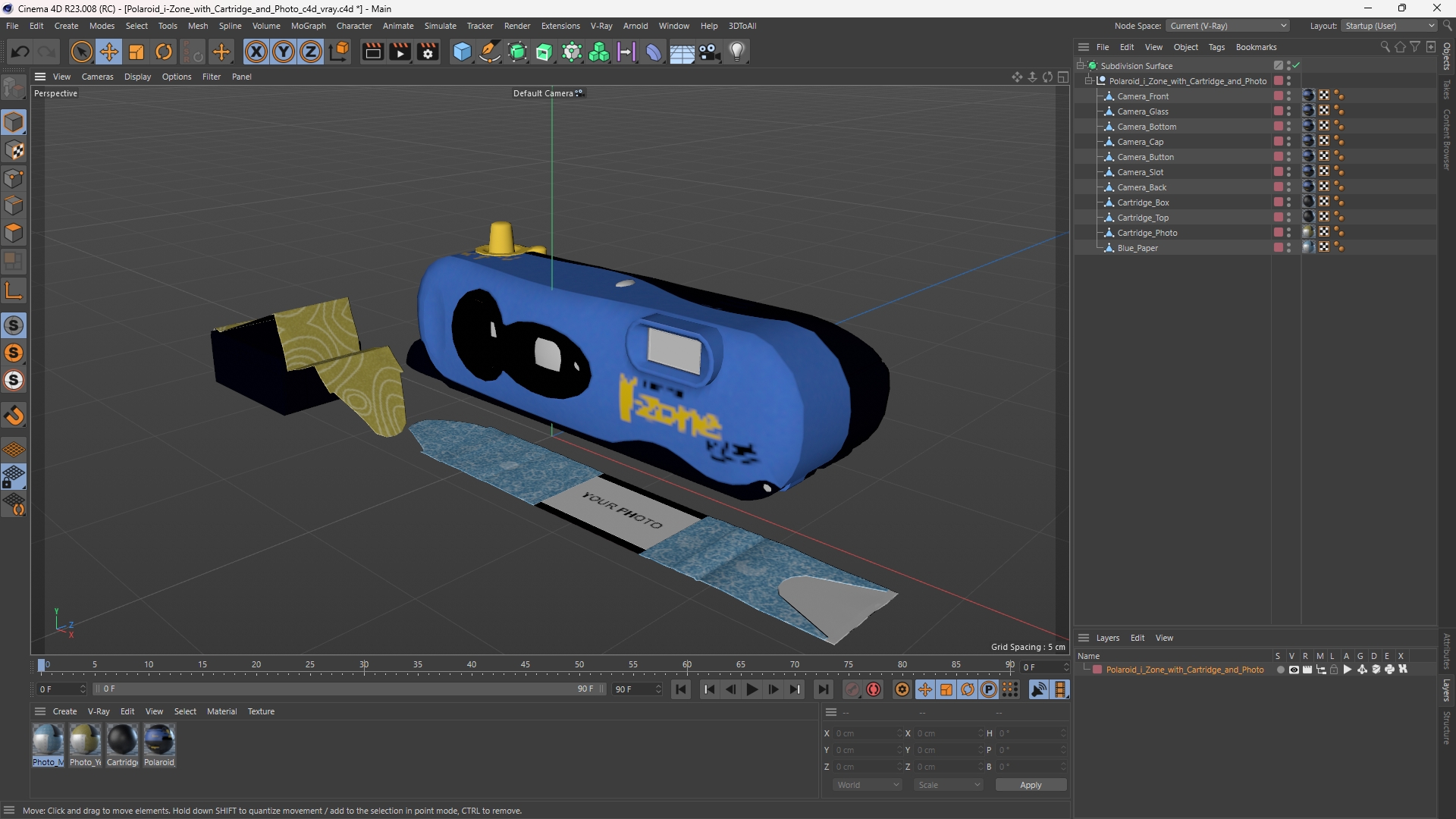1456x819 pixels.
Task: Add a Subdivision Surface generator
Action: point(518,52)
